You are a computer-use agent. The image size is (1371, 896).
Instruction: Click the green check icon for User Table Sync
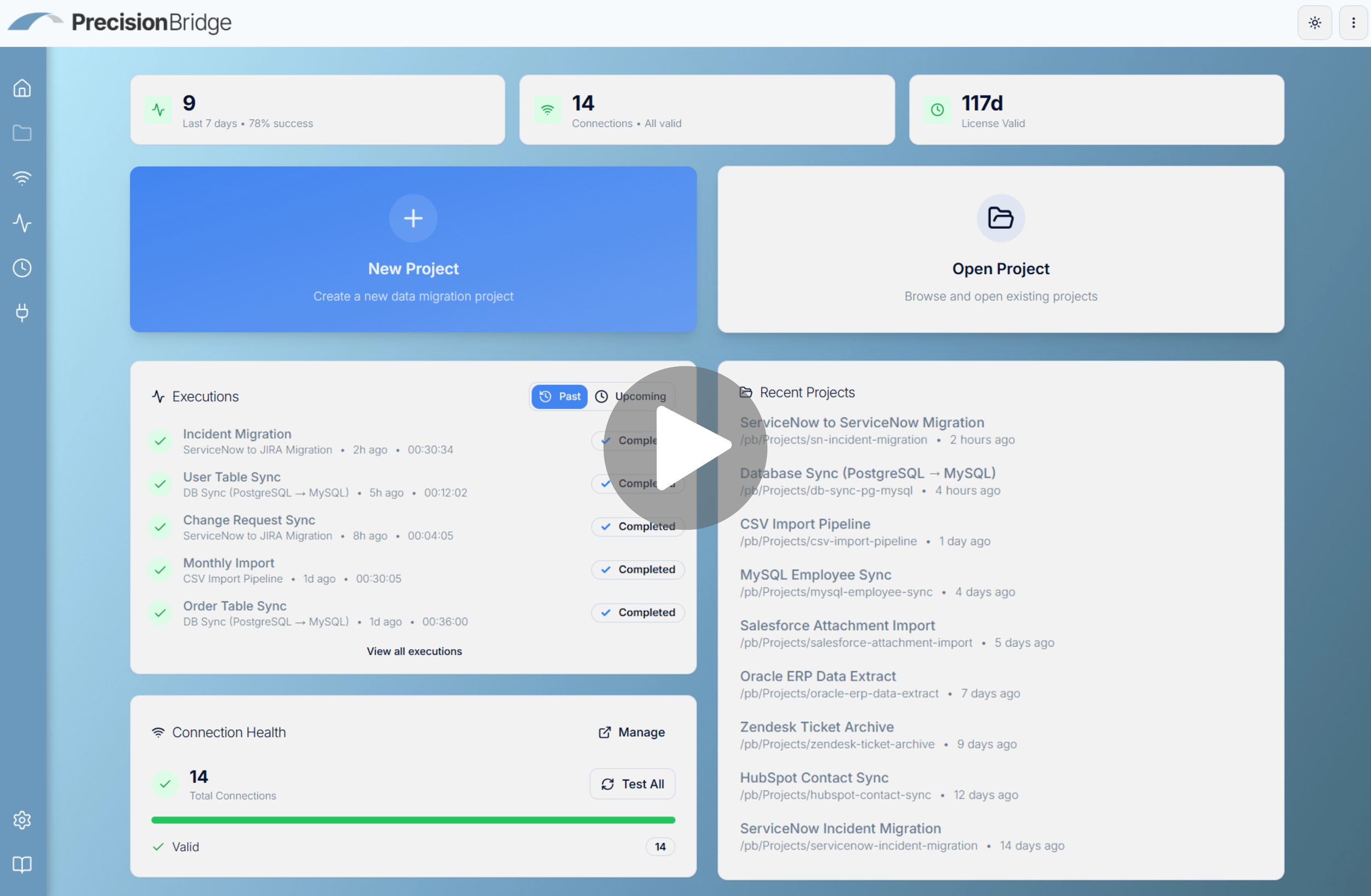click(160, 484)
